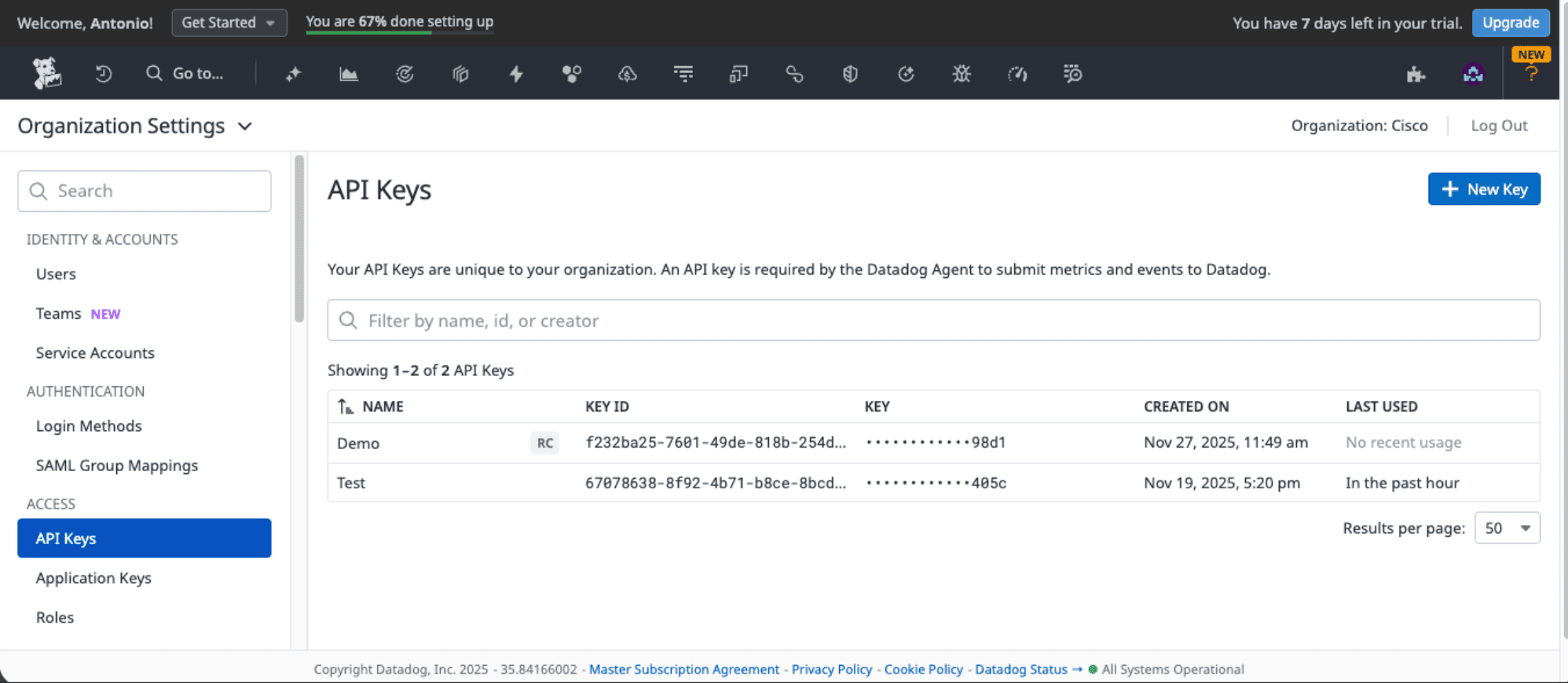This screenshot has height=683, width=1568.
Task: Click the KEY column header
Action: click(877, 407)
